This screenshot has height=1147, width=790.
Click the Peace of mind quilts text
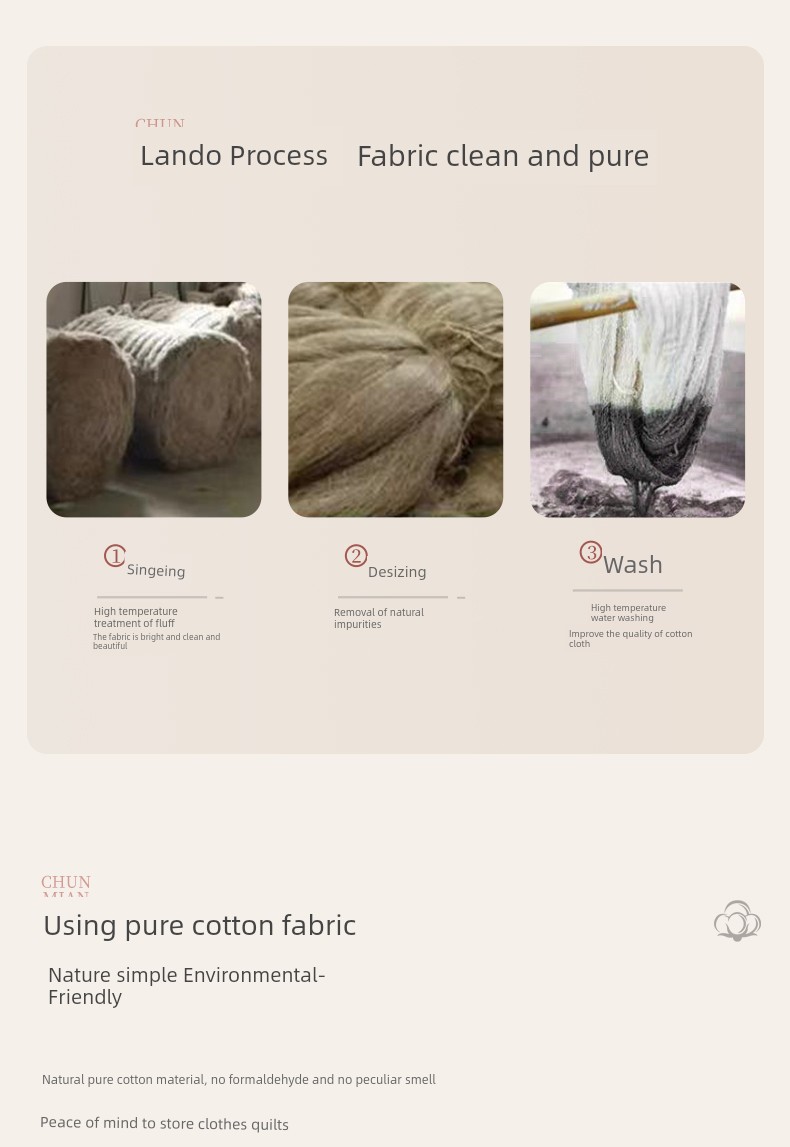click(165, 1124)
